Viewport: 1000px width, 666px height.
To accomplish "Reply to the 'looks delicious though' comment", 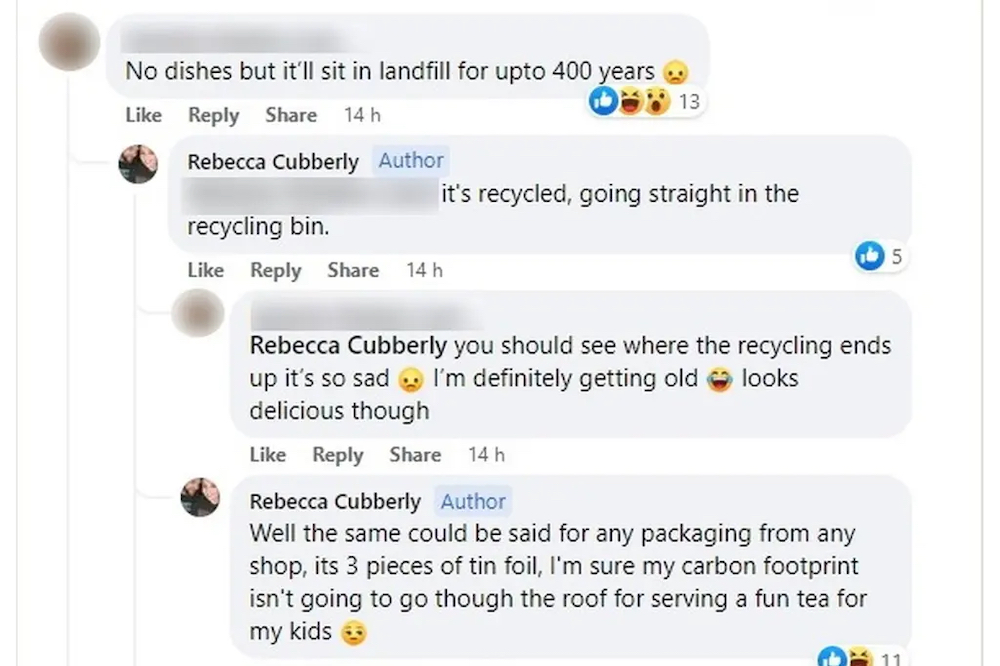I will pos(337,455).
